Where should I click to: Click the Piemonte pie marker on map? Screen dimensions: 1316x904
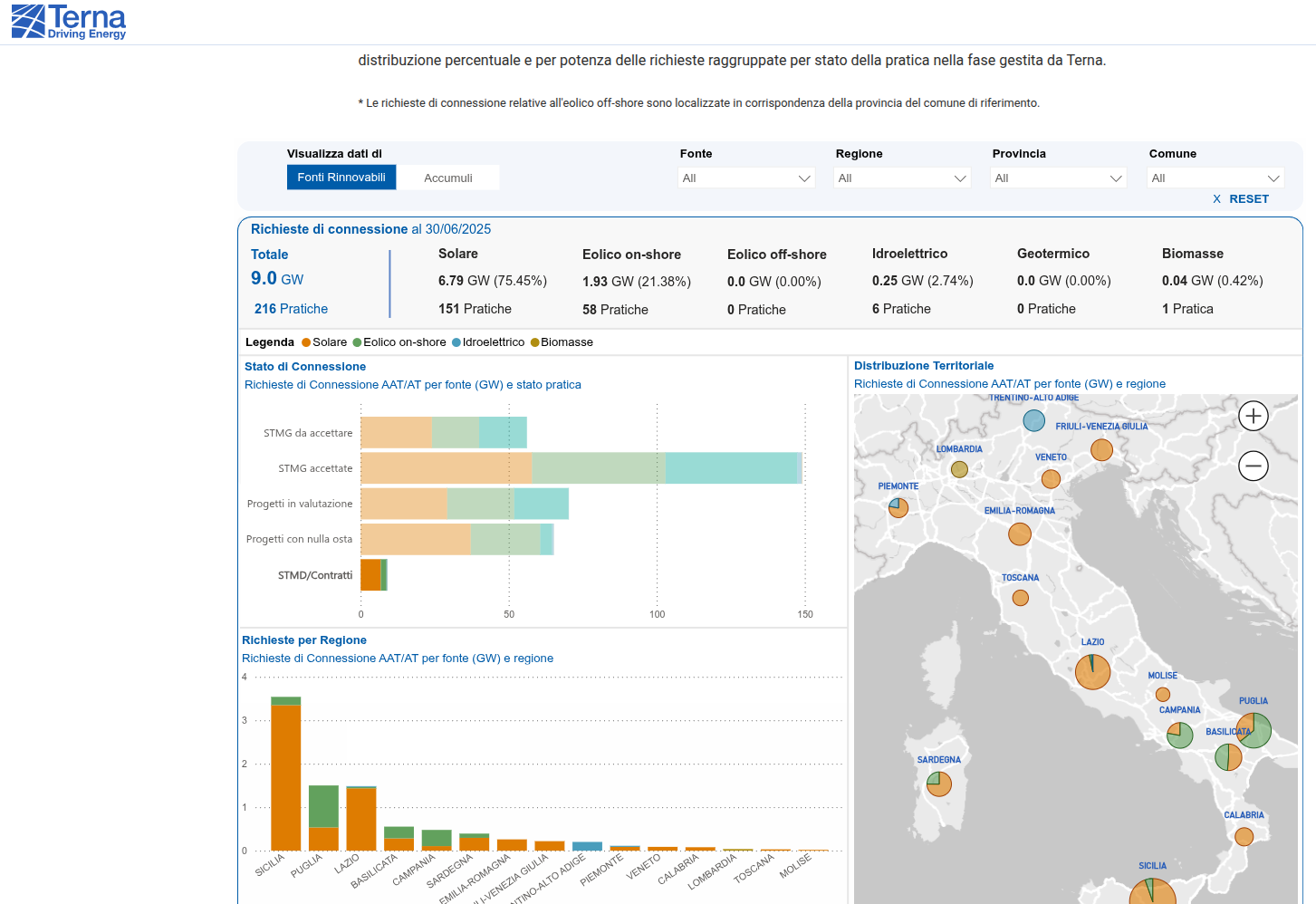click(898, 508)
